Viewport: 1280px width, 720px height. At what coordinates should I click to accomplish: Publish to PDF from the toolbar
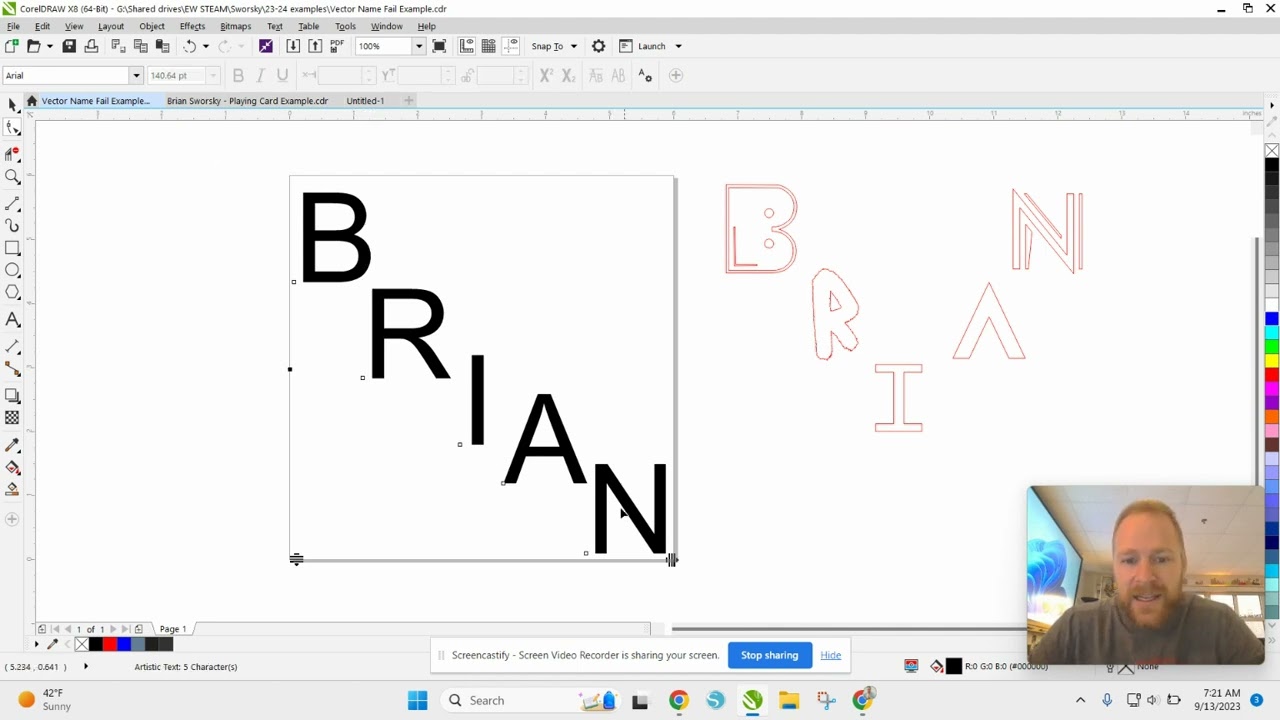click(x=337, y=46)
